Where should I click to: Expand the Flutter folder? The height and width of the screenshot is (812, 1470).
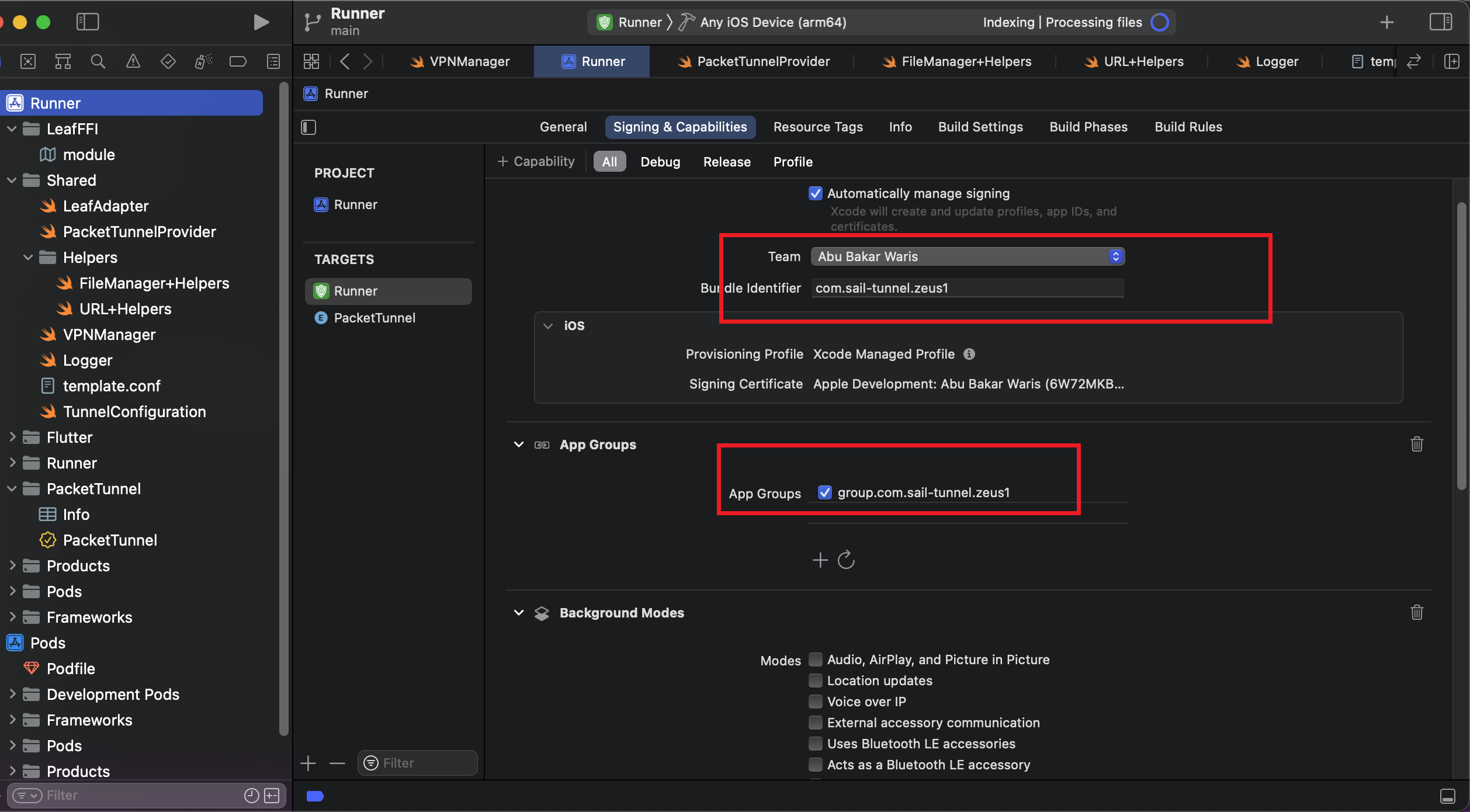coord(12,437)
